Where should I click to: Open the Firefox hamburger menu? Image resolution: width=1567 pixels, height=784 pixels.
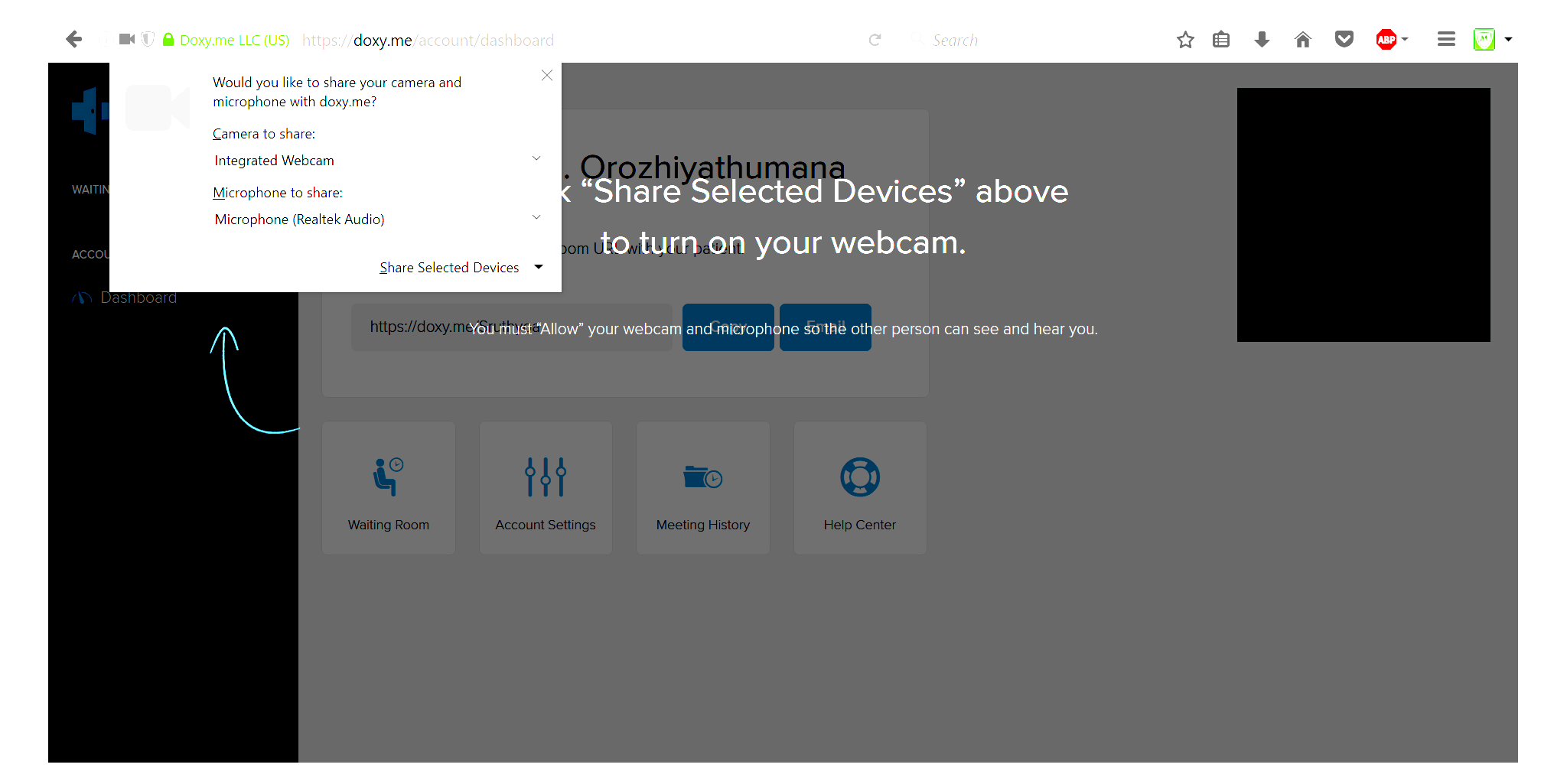pos(1445,39)
